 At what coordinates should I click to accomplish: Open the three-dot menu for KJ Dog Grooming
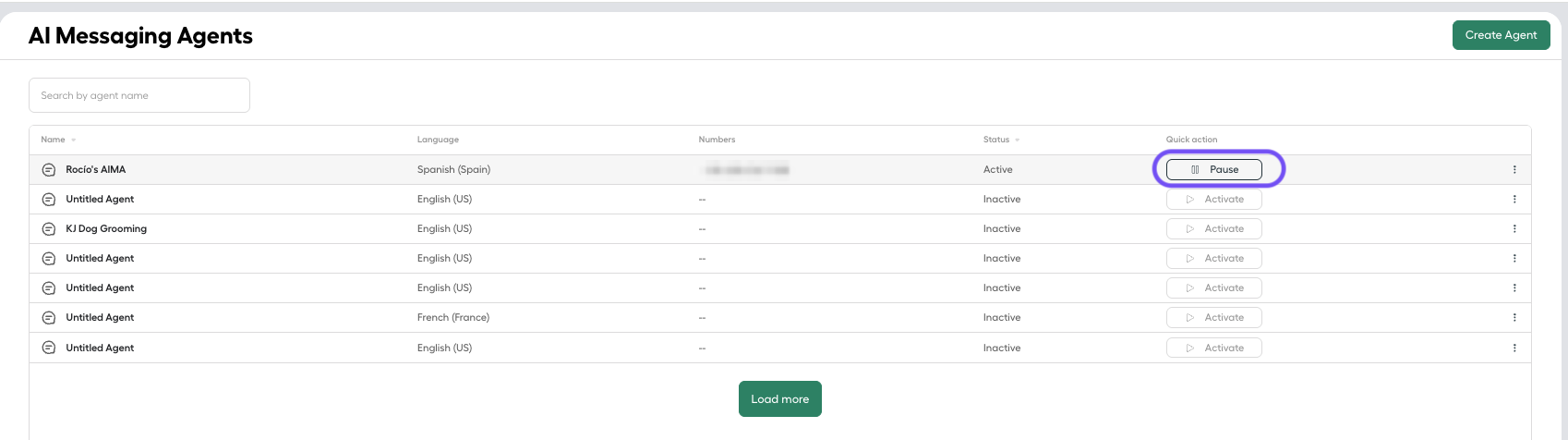[1514, 228]
